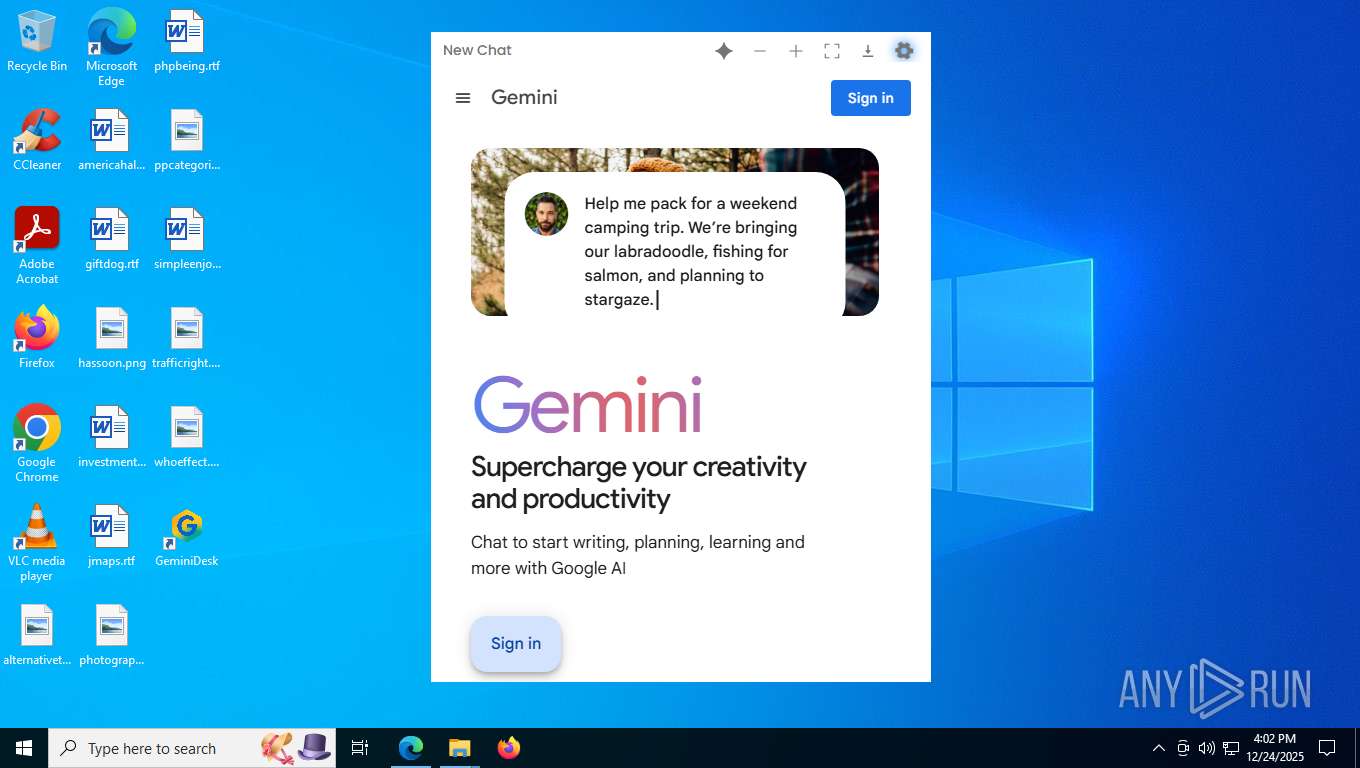Screen dimensions: 1360x768
Task: Click the minus zoom-out icon in title bar
Action: coord(760,51)
